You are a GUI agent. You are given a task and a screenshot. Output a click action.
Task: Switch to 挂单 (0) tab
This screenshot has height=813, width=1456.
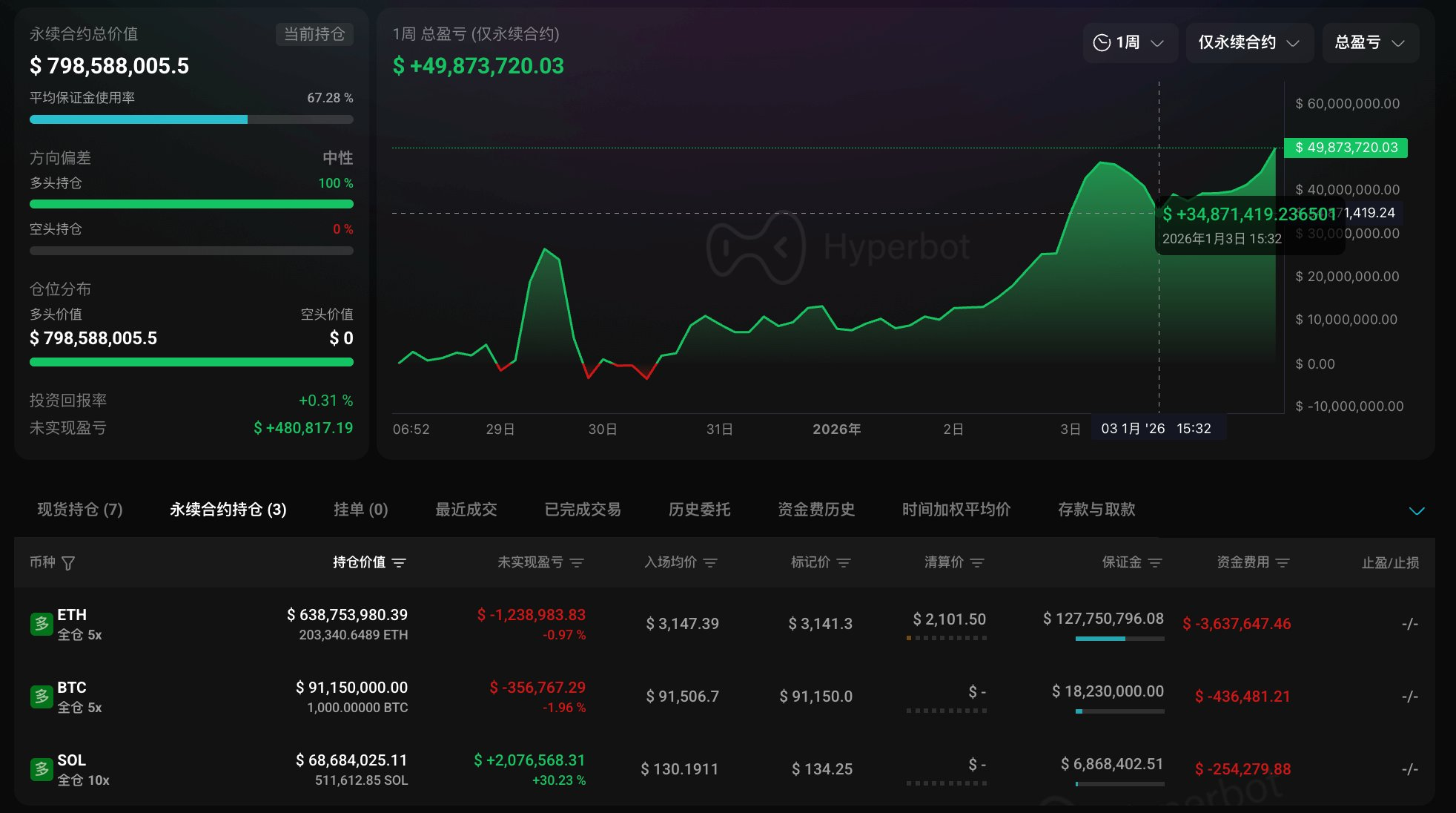360,510
